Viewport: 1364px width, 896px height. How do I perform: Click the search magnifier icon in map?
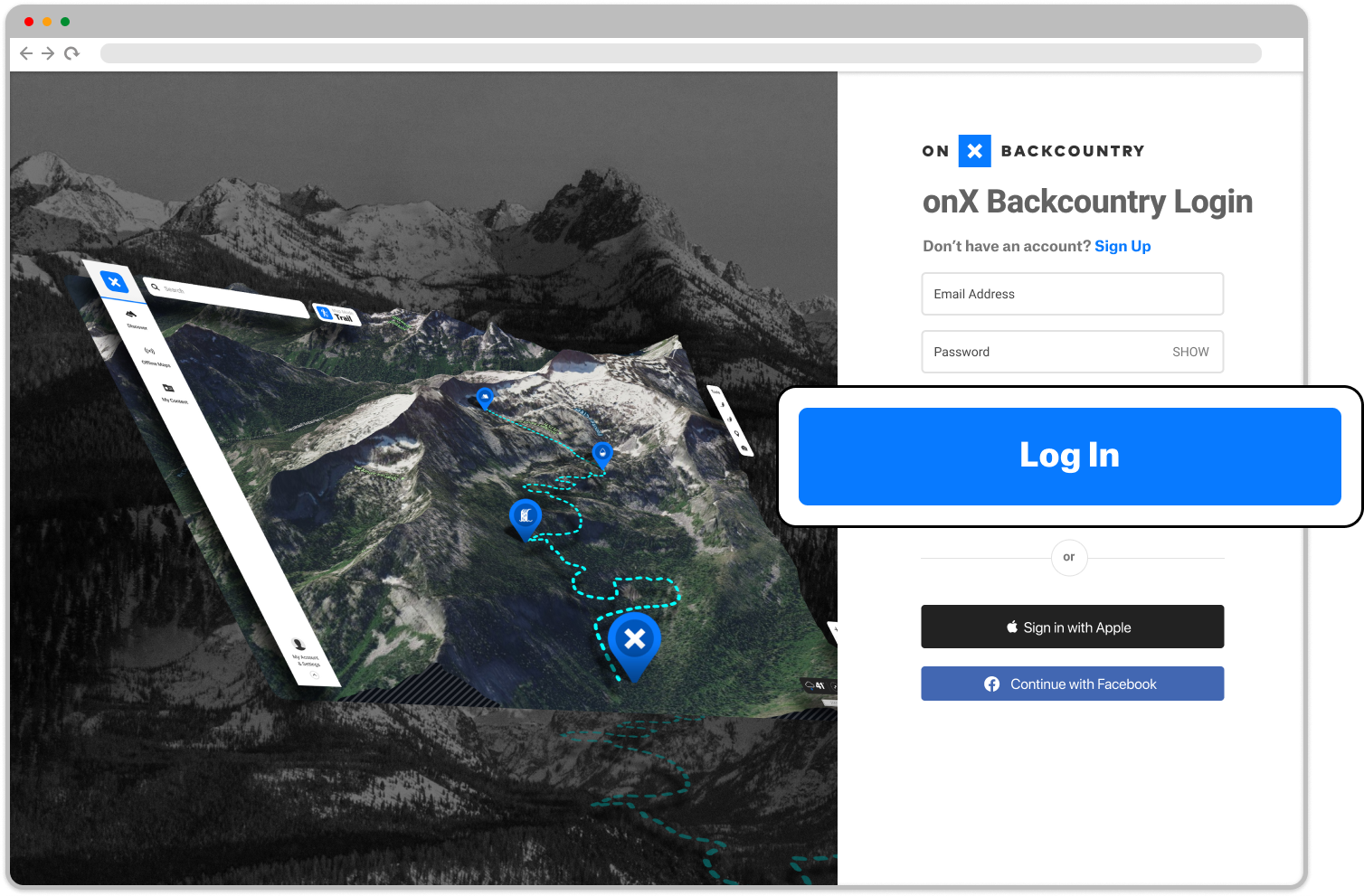156,287
